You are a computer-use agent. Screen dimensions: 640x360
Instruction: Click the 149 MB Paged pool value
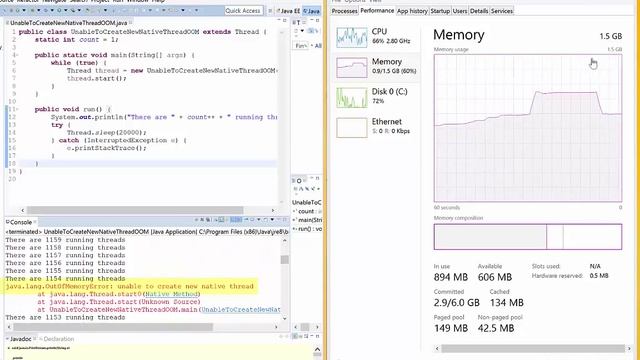point(451,328)
